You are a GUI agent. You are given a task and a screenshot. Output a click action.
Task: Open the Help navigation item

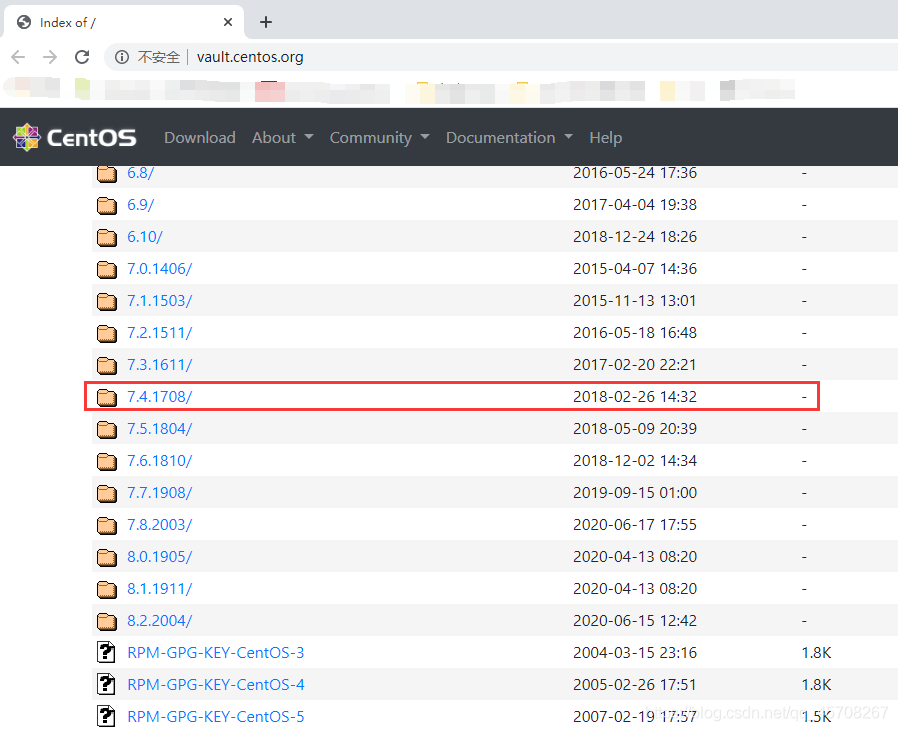(x=605, y=137)
